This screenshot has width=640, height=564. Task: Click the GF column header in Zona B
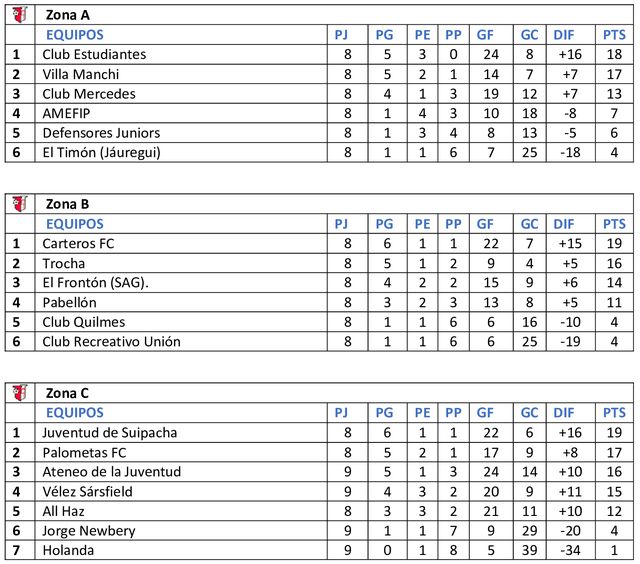coord(485,224)
